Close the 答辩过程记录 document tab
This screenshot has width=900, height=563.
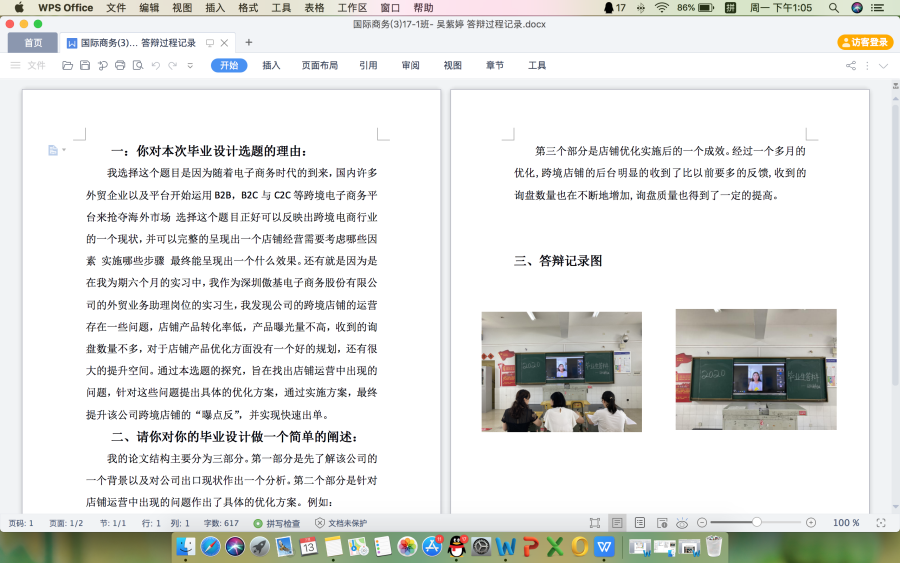[224, 43]
